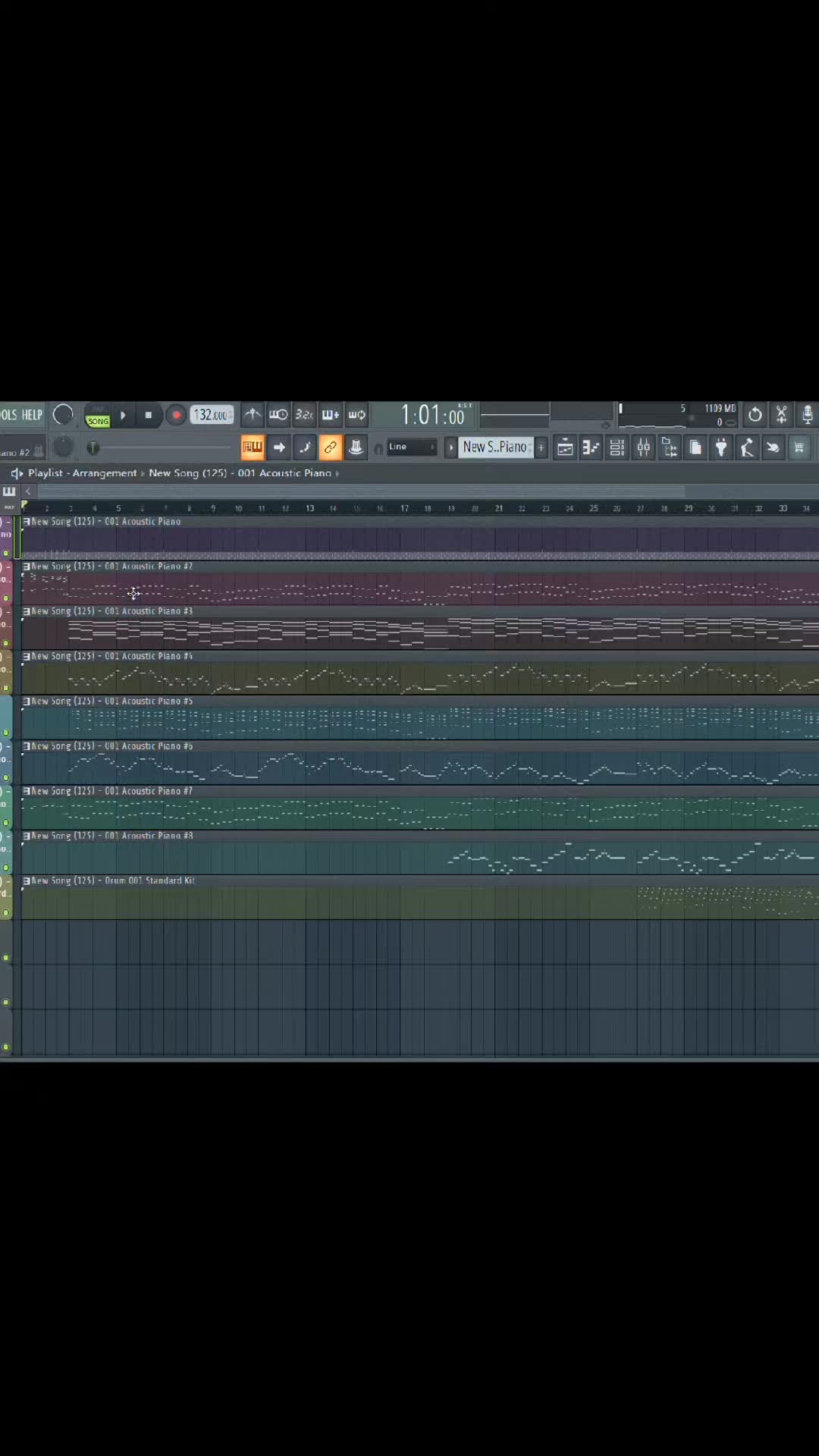Open the plugin picker plug icon
The height and width of the screenshot is (1456, 819).
coord(721,447)
